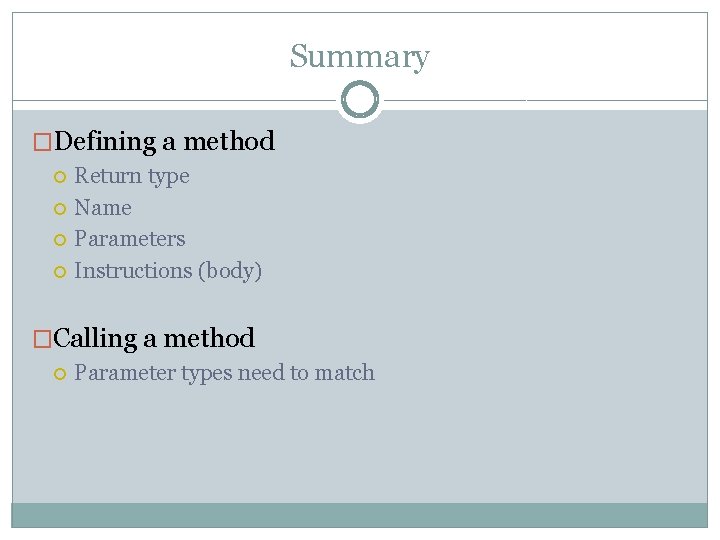
Task: Click the Name sub-bullet text
Action: (103, 208)
